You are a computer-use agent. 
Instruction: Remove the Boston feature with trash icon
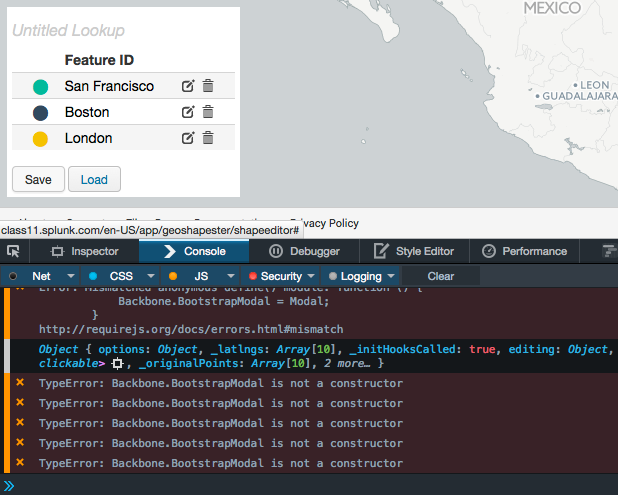pos(208,113)
